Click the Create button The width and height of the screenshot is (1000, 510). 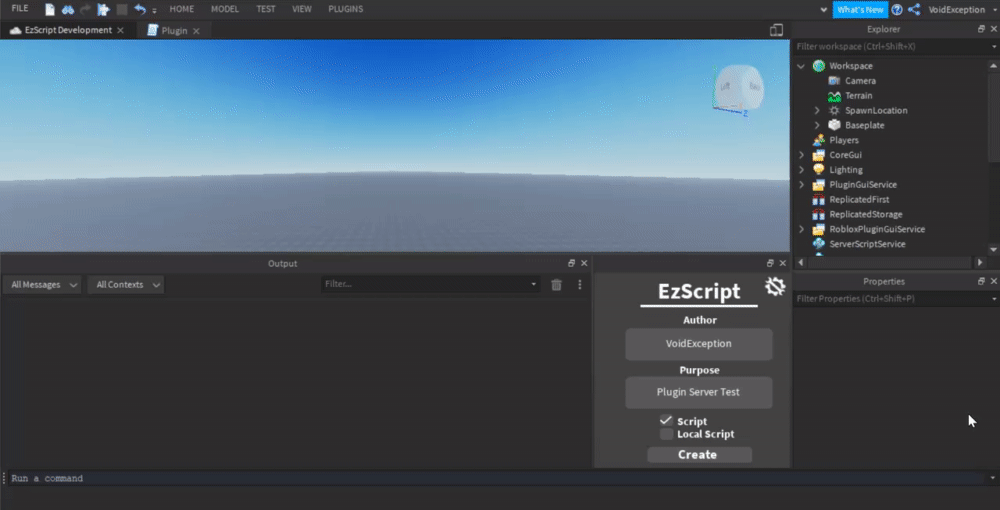click(x=699, y=455)
